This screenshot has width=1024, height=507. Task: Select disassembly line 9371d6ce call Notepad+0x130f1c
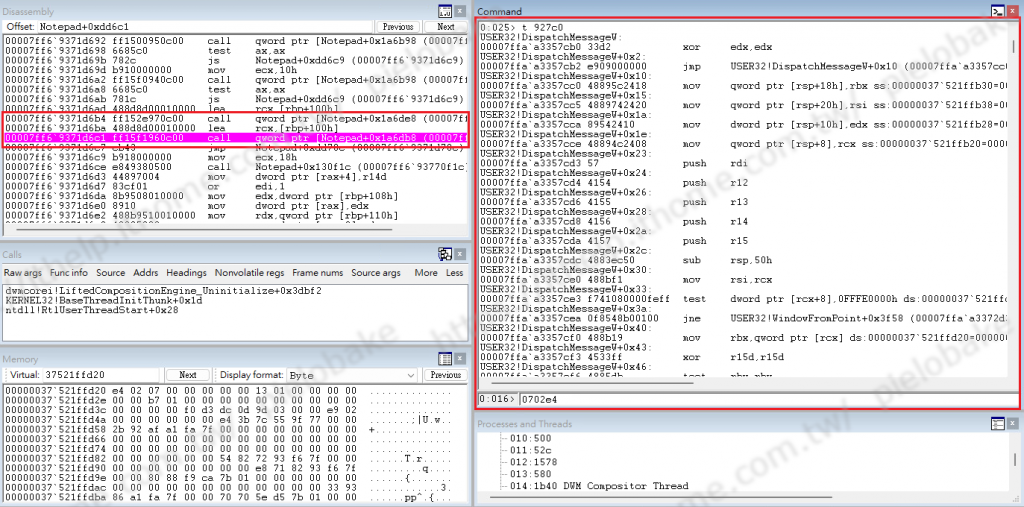tap(236, 167)
